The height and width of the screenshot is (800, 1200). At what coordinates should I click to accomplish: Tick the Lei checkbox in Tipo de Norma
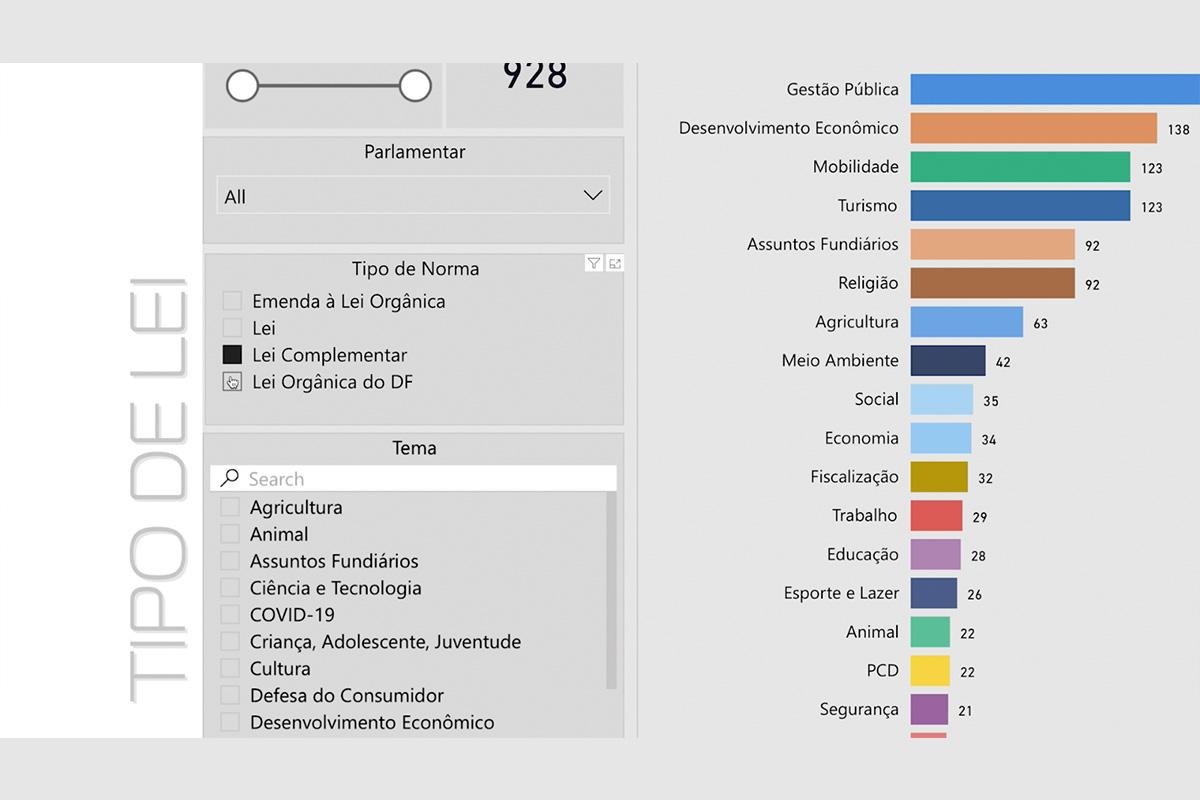tap(232, 328)
